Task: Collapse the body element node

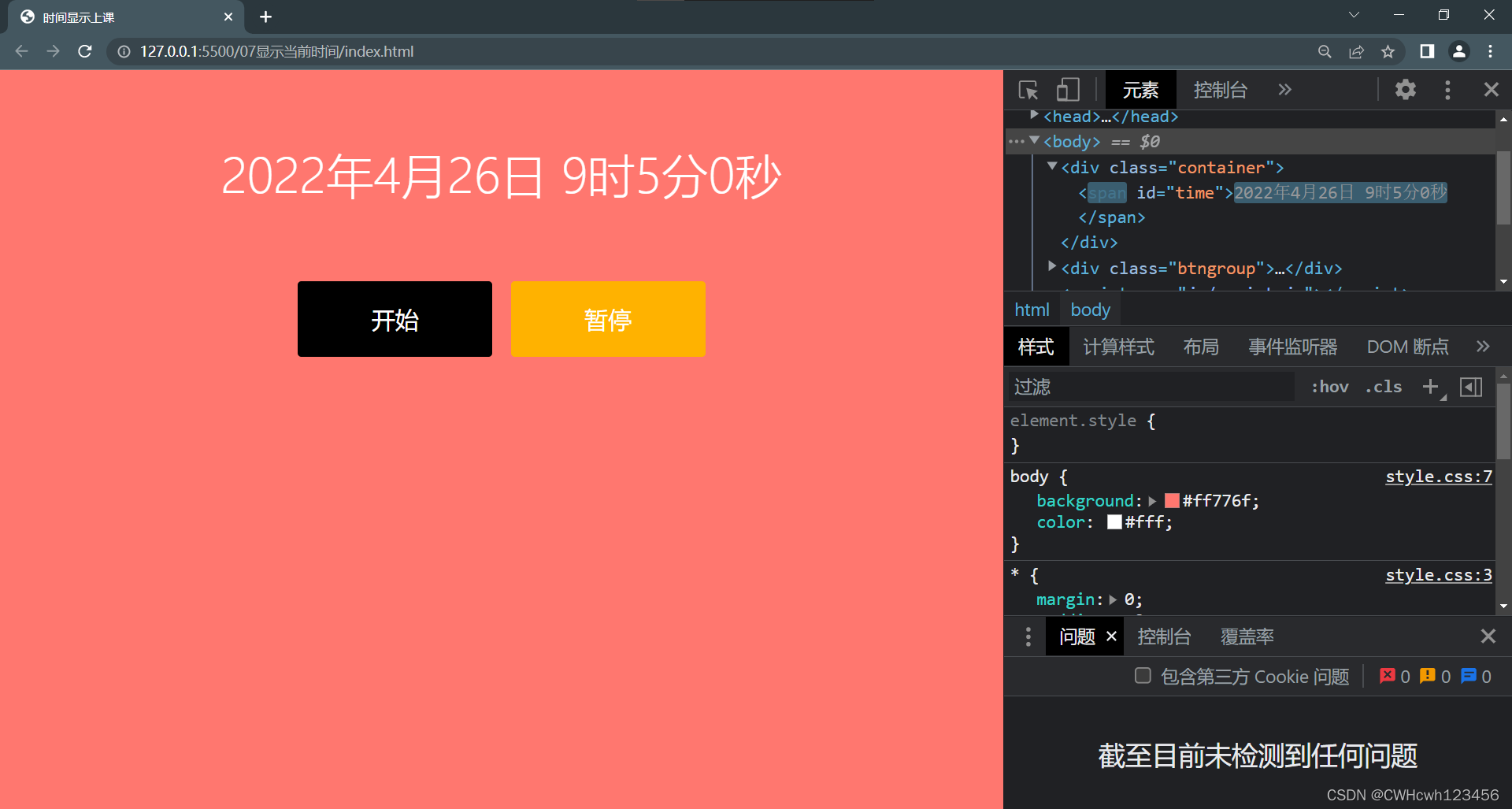Action: pyautogui.click(x=1034, y=141)
